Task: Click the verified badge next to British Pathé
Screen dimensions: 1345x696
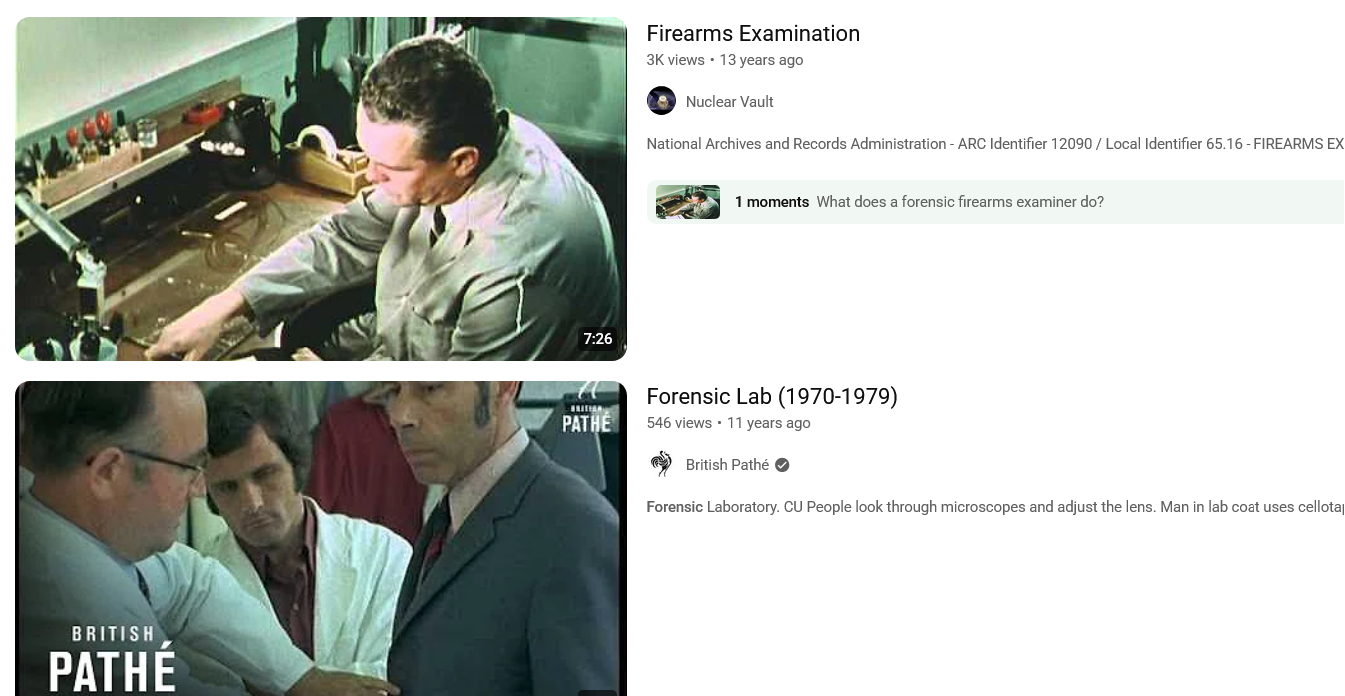Action: 782,465
